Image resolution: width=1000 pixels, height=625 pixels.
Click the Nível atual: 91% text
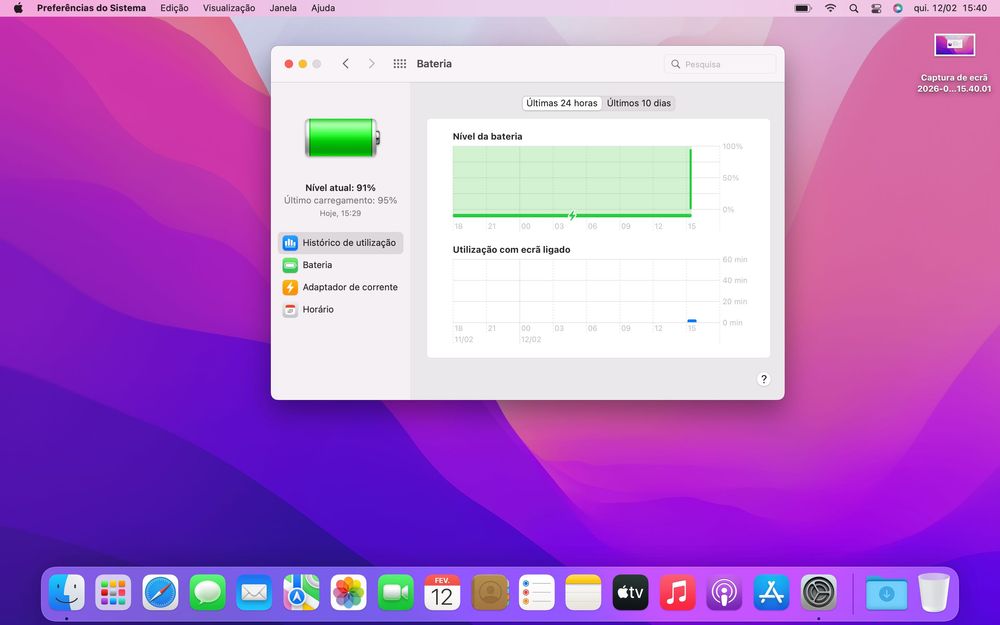point(341,188)
